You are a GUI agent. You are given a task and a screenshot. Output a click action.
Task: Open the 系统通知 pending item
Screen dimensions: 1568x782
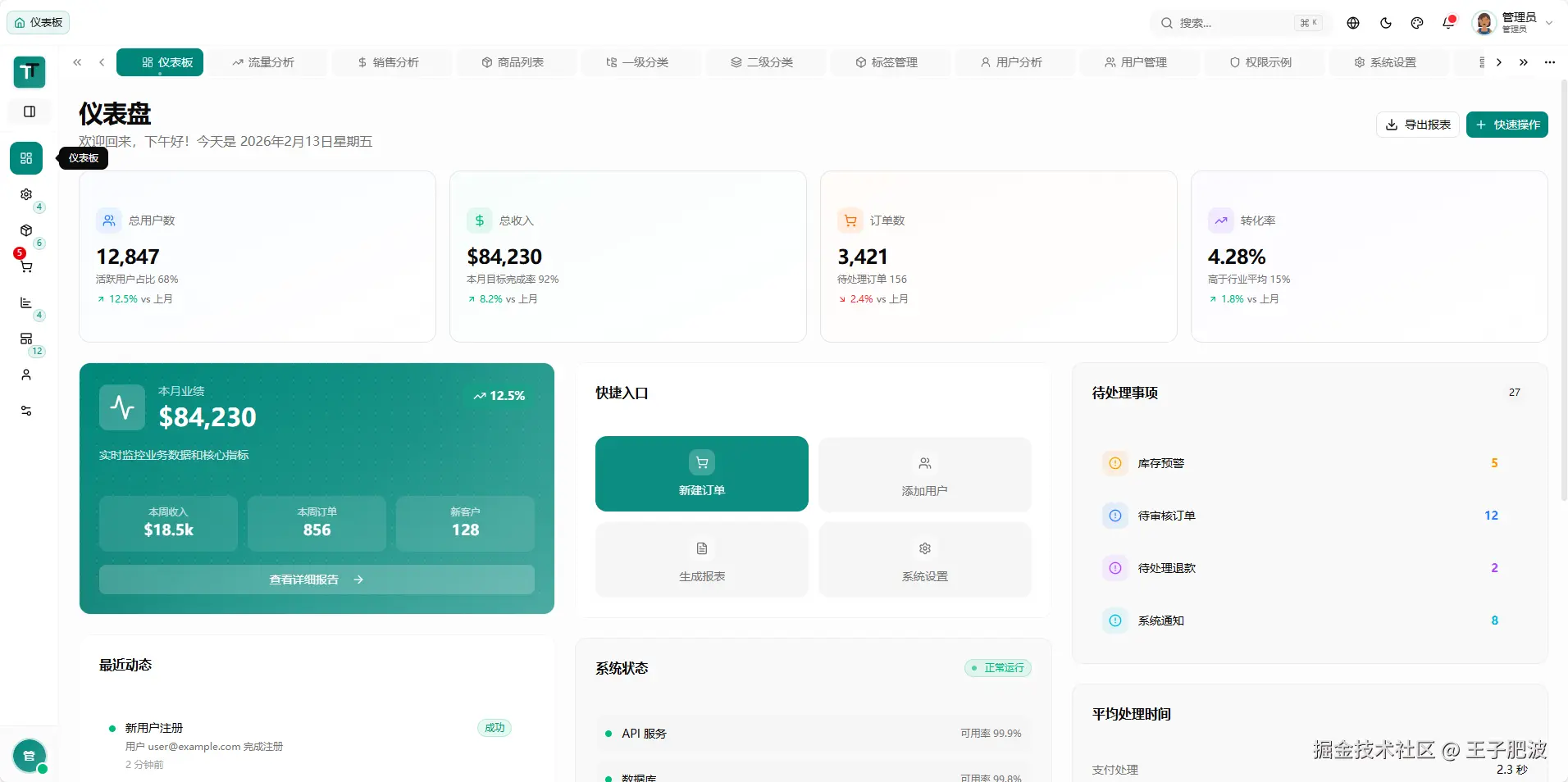pyautogui.click(x=1310, y=621)
